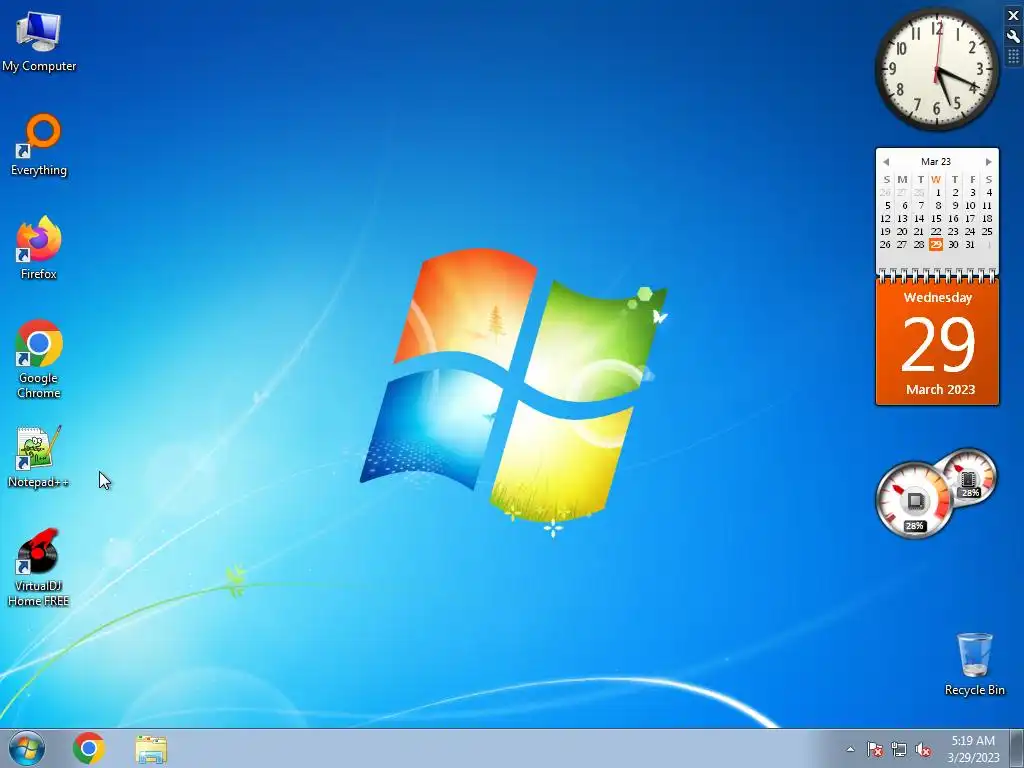Image resolution: width=1024 pixels, height=768 pixels.
Task: Go to previous month in calendar gadget
Action: (x=886, y=162)
